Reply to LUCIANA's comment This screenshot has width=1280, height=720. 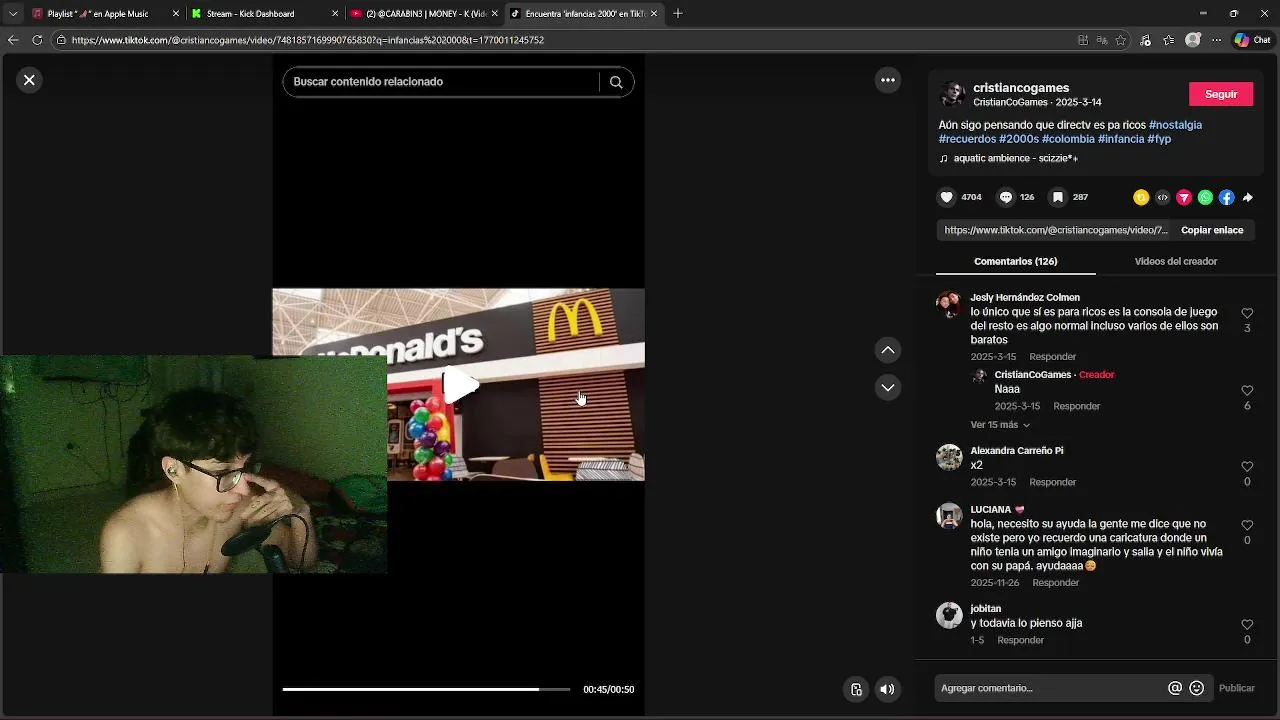1056,583
